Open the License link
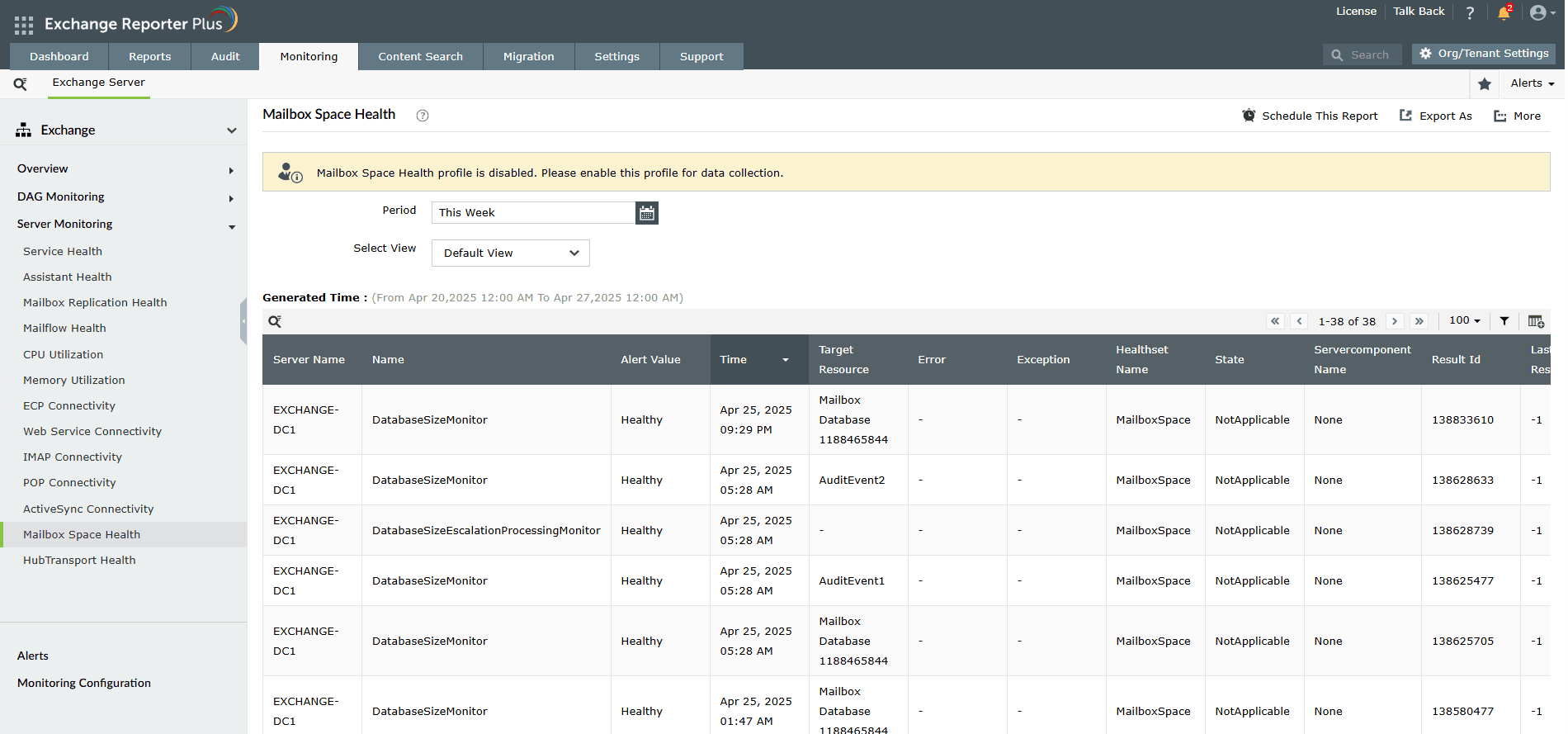 click(x=1357, y=12)
